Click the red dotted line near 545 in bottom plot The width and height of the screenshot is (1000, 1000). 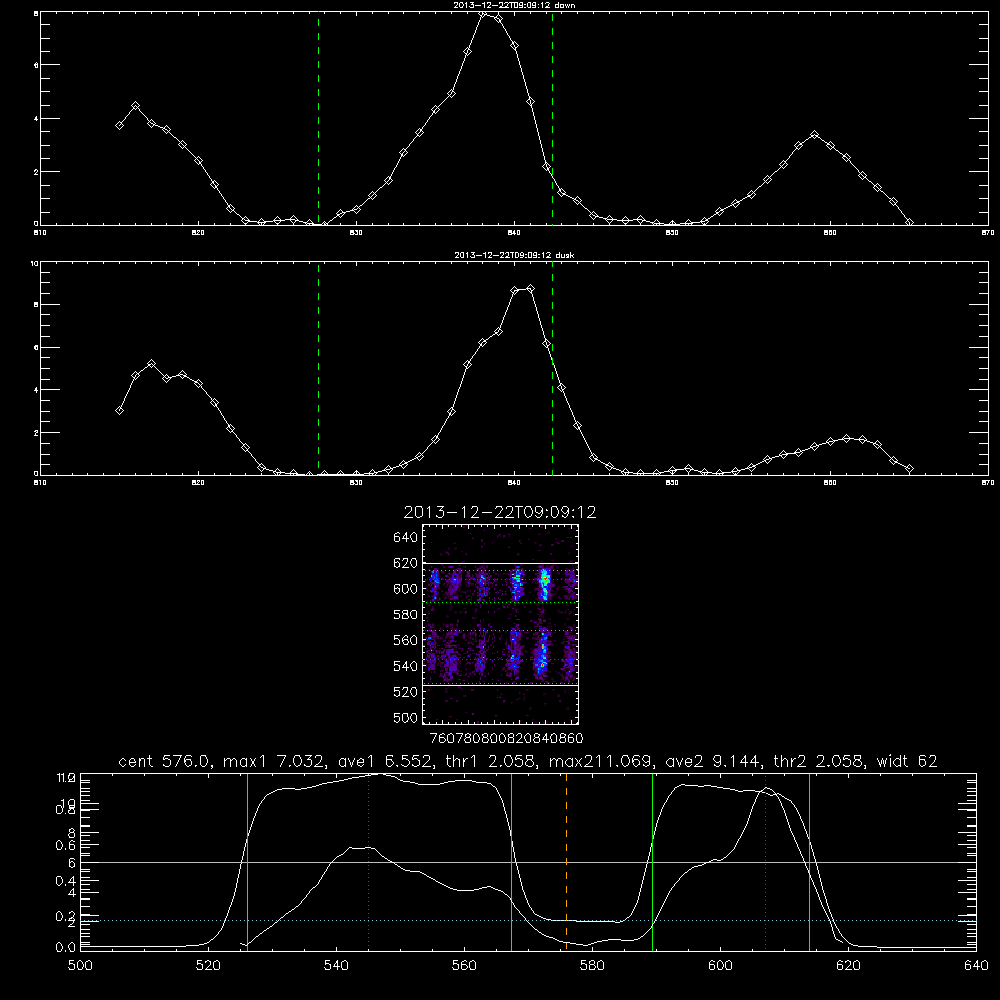[x=369, y=861]
